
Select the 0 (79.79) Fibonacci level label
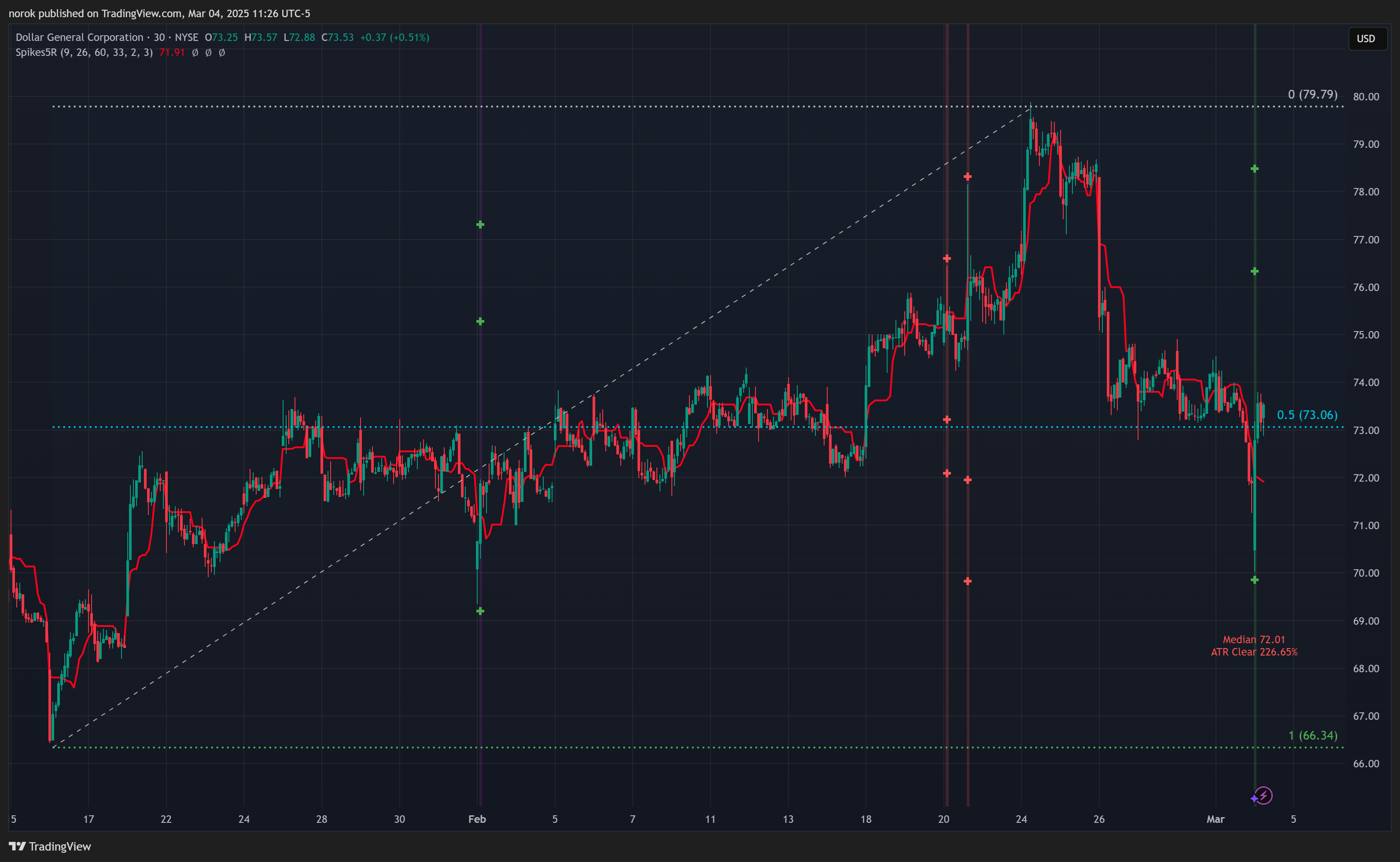tap(1312, 94)
